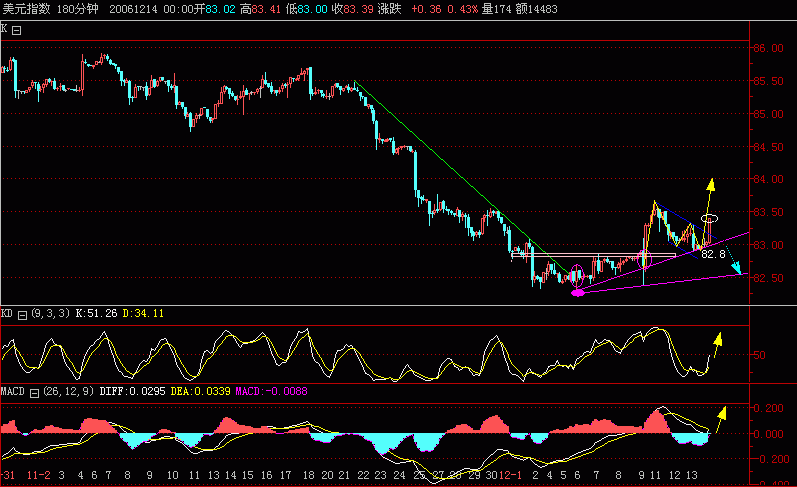Click the 85.50 price axis label
The width and height of the screenshot is (797, 487).
(x=768, y=81)
